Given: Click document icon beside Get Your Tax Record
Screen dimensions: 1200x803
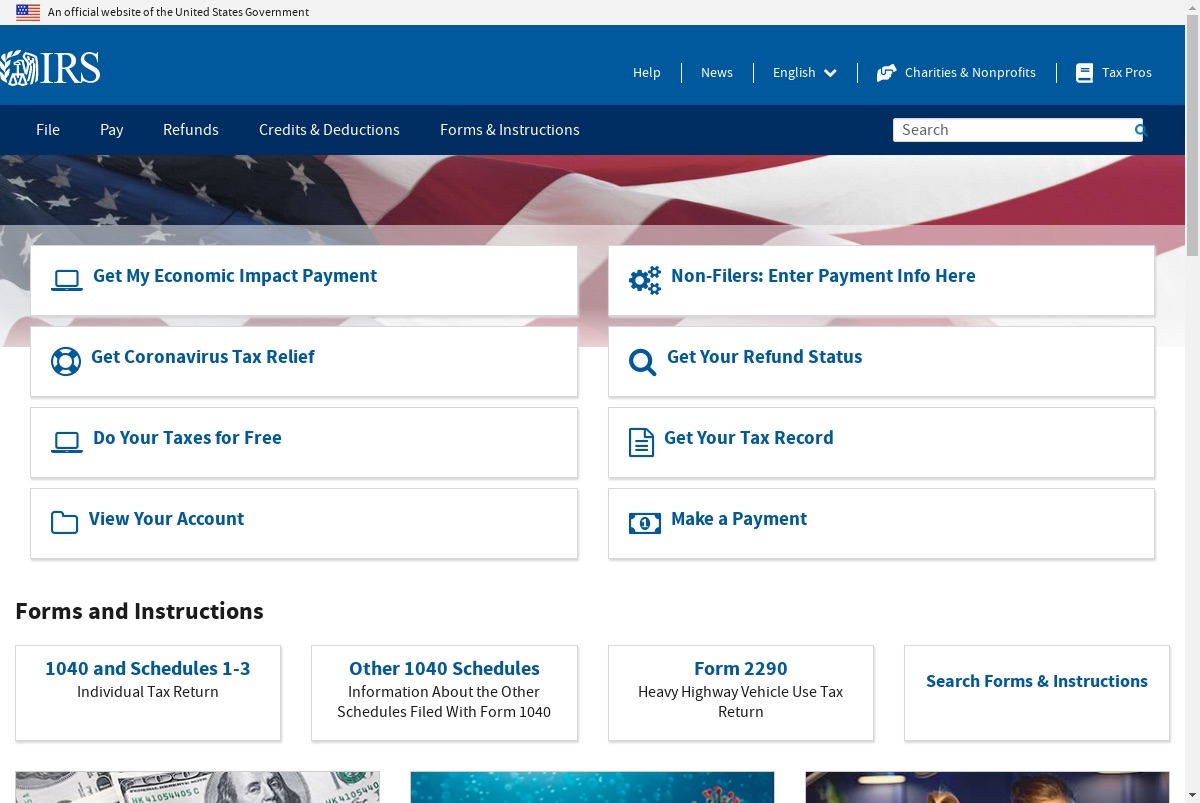Looking at the screenshot, I should tap(641, 442).
